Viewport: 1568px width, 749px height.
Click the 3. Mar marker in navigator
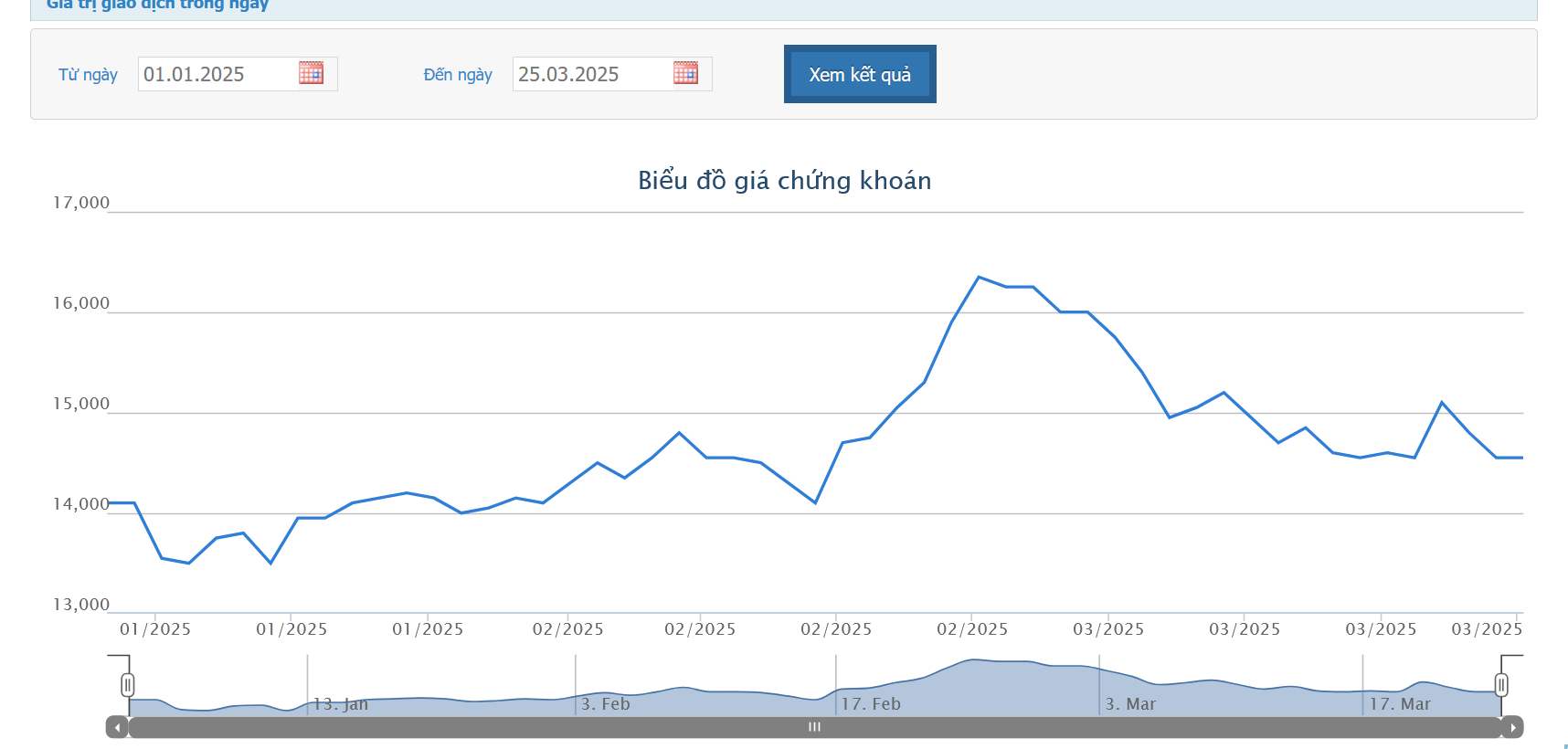pyautogui.click(x=1130, y=704)
